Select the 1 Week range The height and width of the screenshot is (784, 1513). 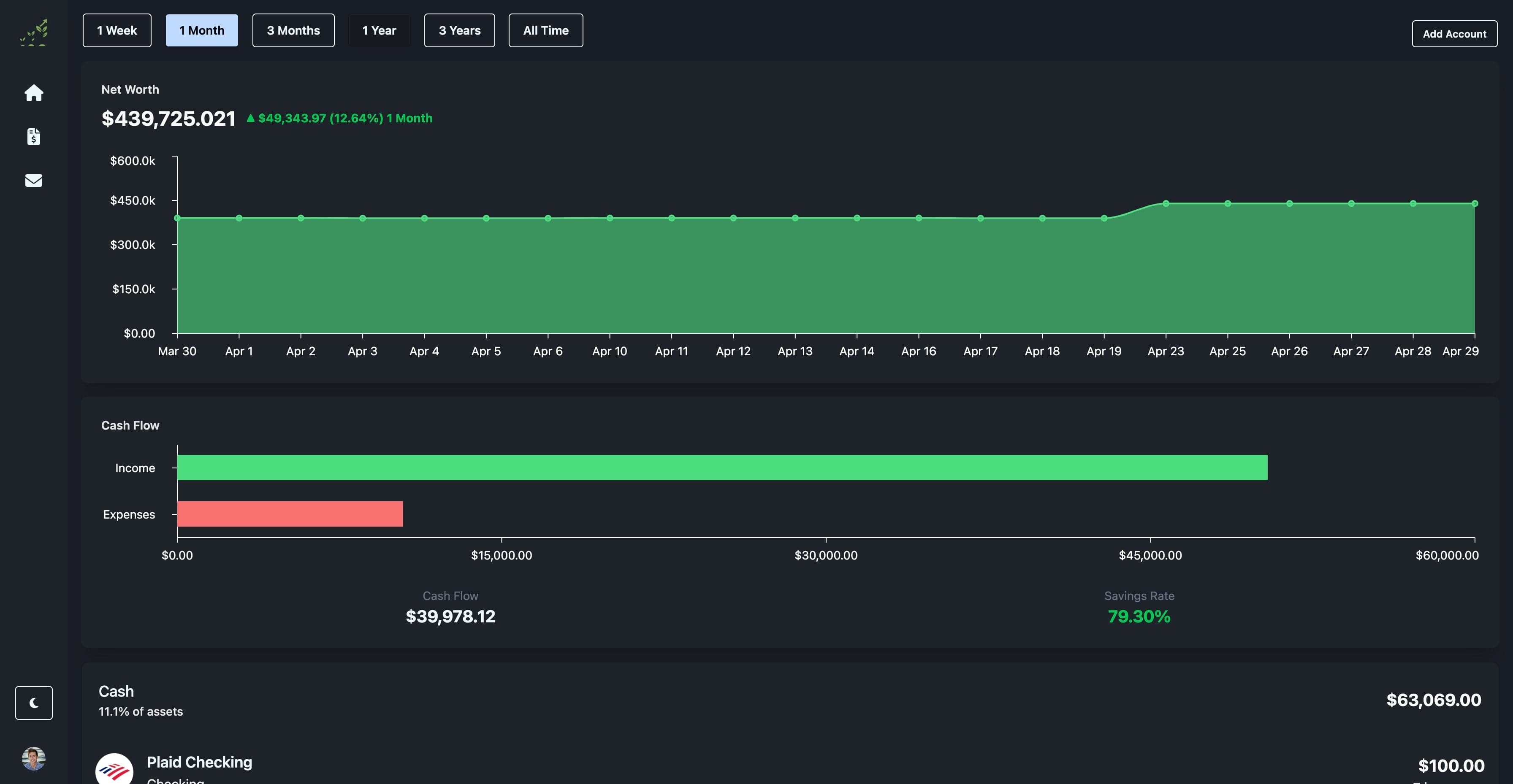[x=117, y=30]
